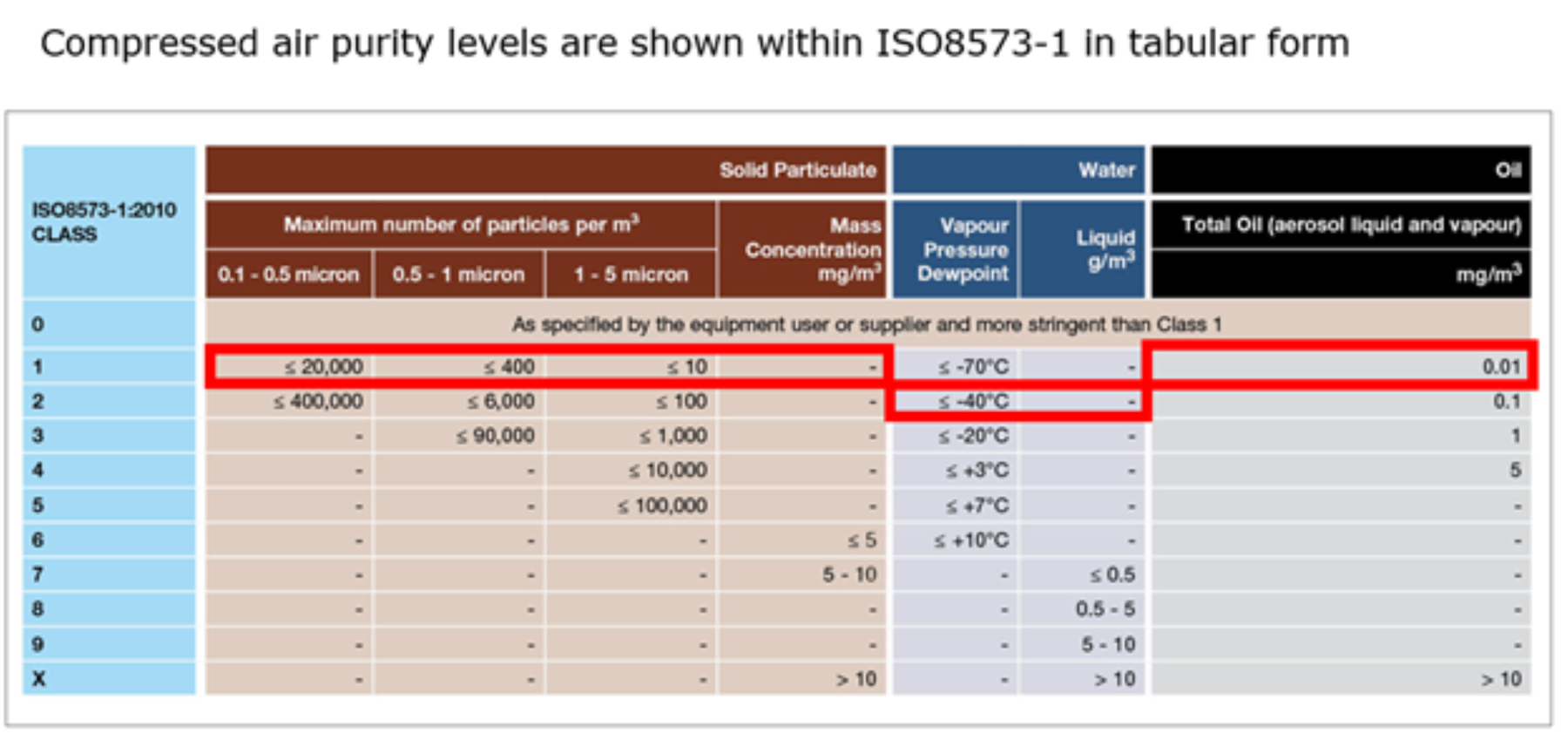The image size is (1568, 747).
Task: Click the title mentioning ISO8573-1 in tabular form
Action: click(x=694, y=44)
